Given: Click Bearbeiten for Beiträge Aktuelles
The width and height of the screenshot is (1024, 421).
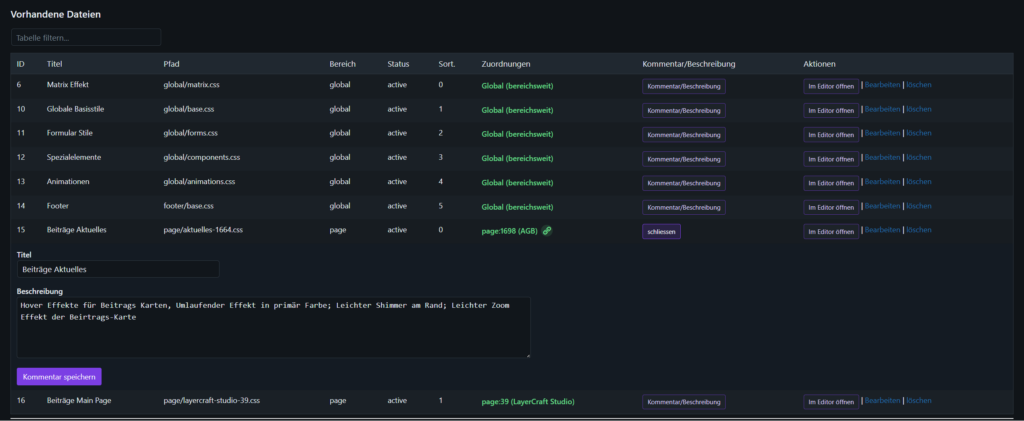Looking at the screenshot, I should pos(882,230).
